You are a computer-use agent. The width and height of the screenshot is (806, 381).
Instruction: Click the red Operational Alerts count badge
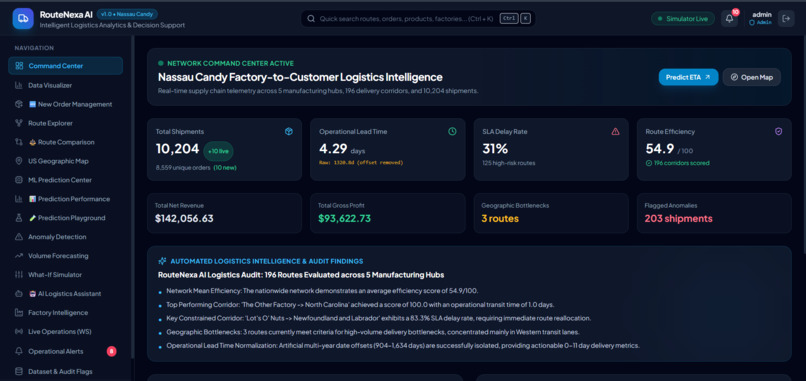pos(112,351)
